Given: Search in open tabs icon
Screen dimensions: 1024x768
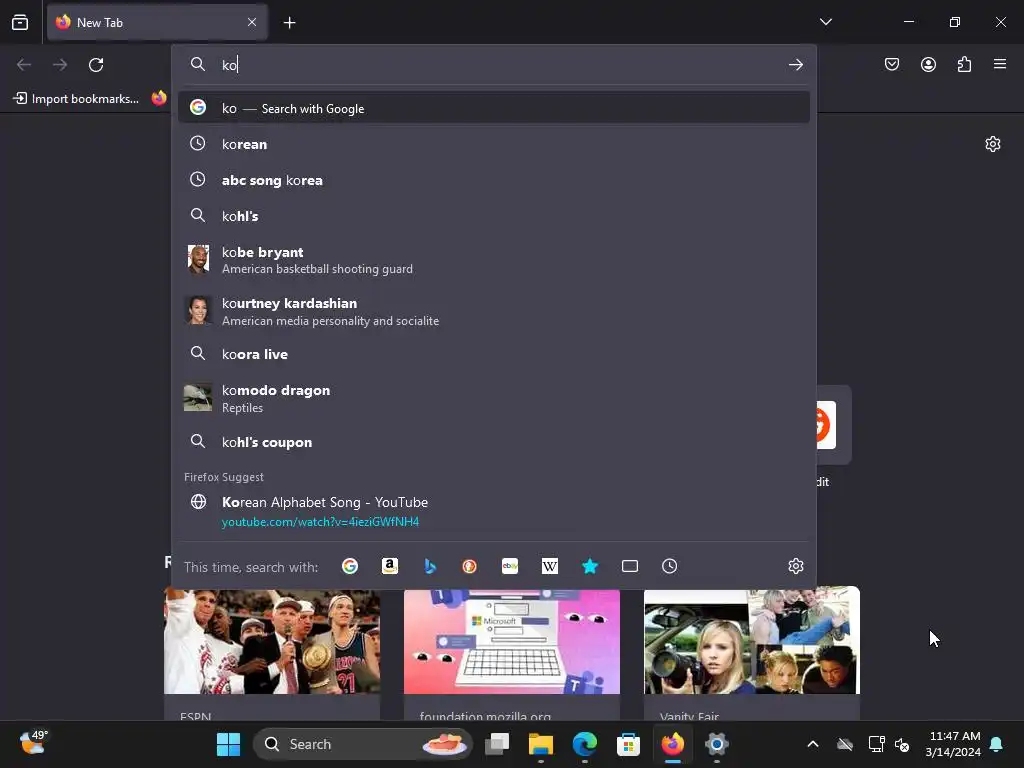Looking at the screenshot, I should (630, 566).
